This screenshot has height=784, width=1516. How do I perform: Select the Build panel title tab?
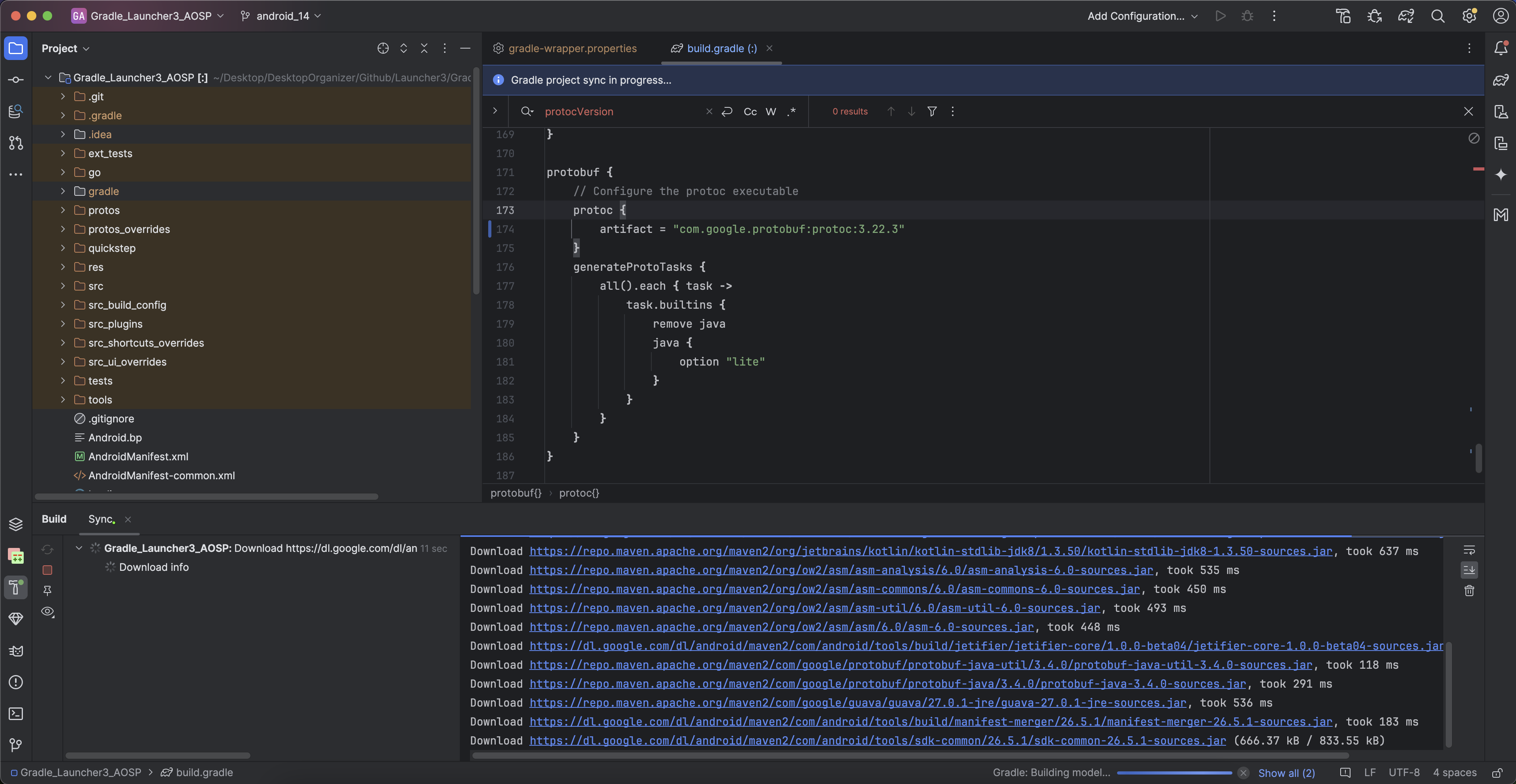coord(54,519)
